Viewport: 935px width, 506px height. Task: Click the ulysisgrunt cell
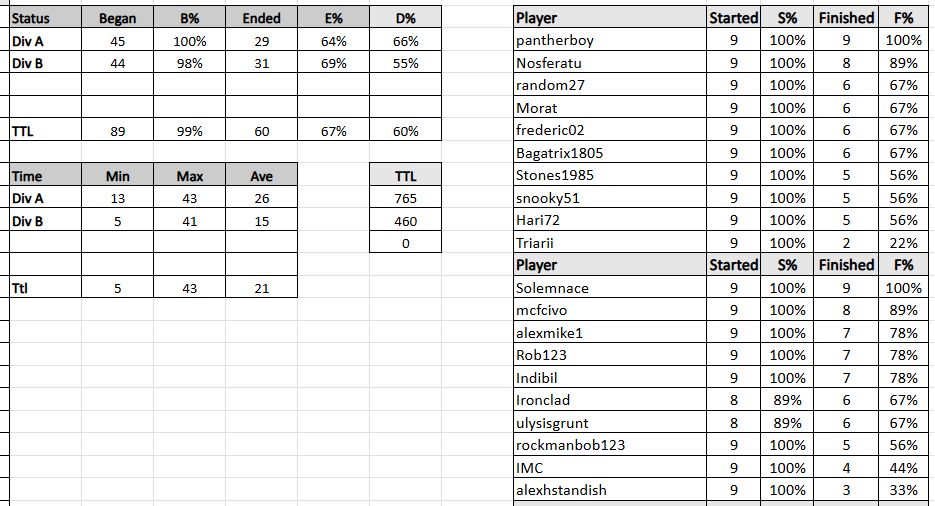click(x=608, y=423)
